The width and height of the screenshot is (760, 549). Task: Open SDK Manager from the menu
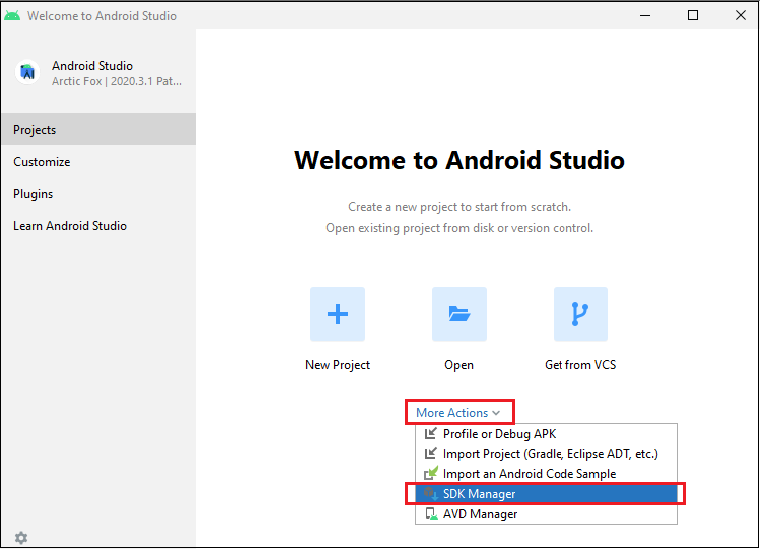coord(546,494)
